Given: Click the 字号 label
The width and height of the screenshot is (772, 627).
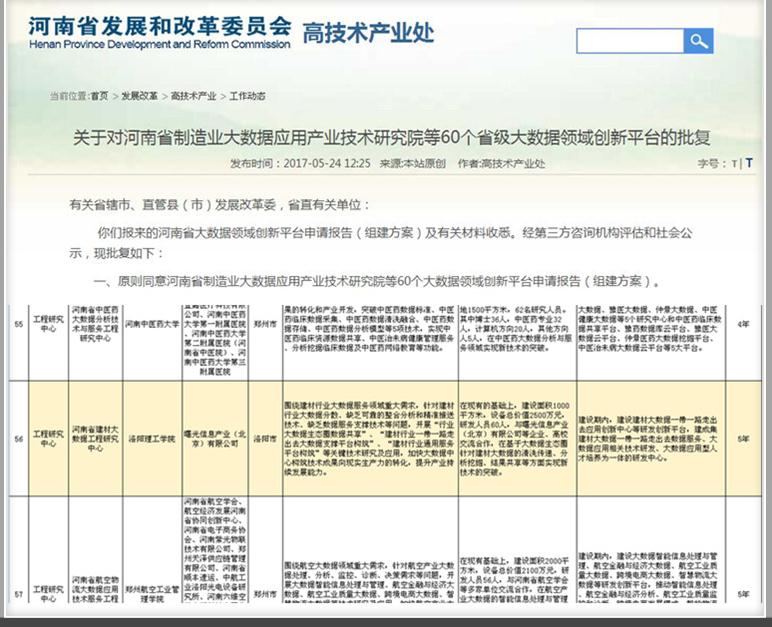Looking at the screenshot, I should (x=711, y=164).
